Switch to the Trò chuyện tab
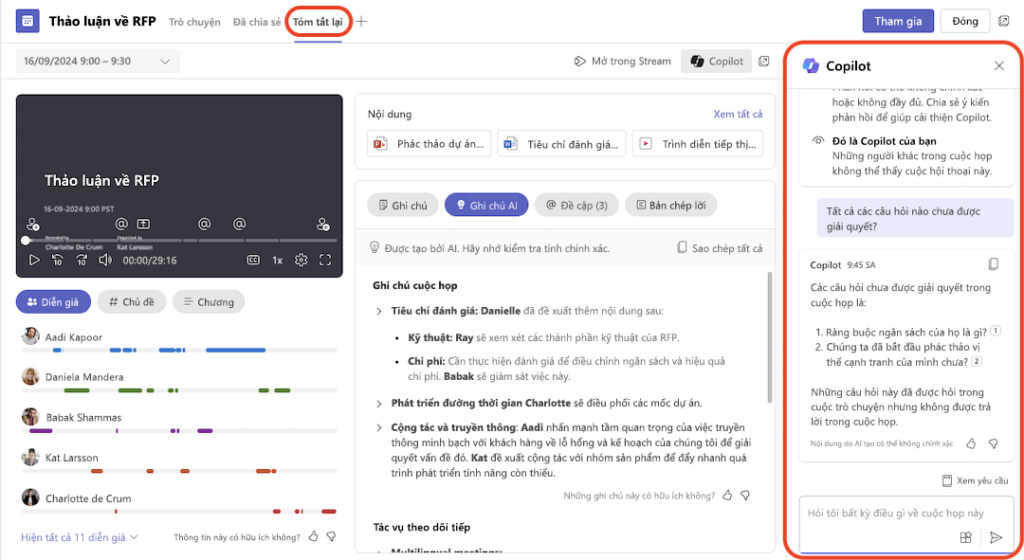The image size is (1024, 560). coord(194,21)
